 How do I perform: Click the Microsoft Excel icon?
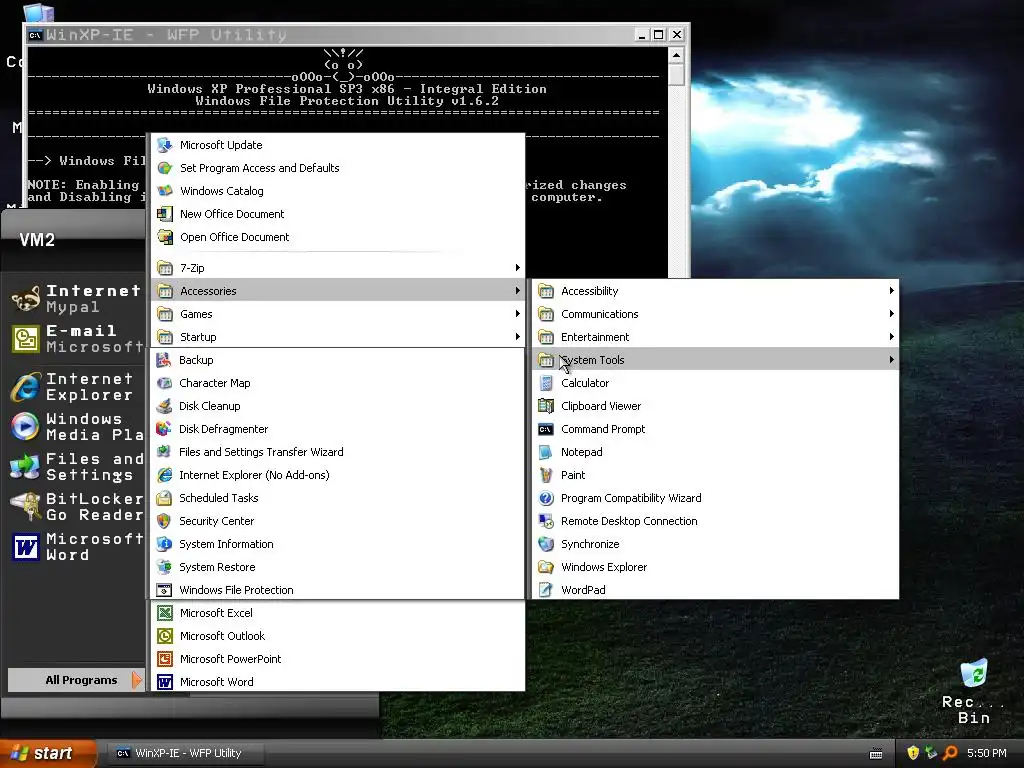(x=165, y=613)
